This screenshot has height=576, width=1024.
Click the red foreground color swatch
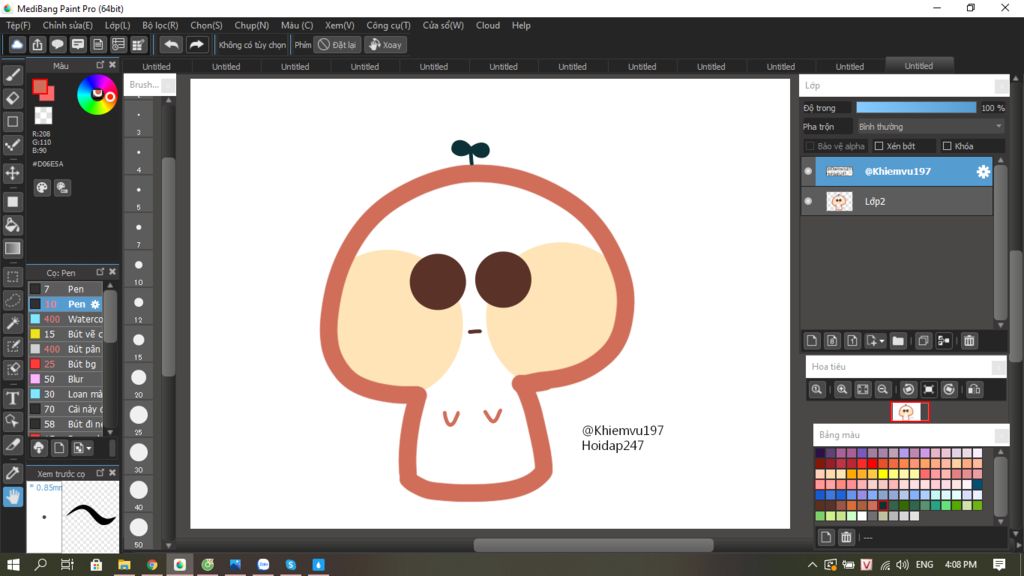42,88
